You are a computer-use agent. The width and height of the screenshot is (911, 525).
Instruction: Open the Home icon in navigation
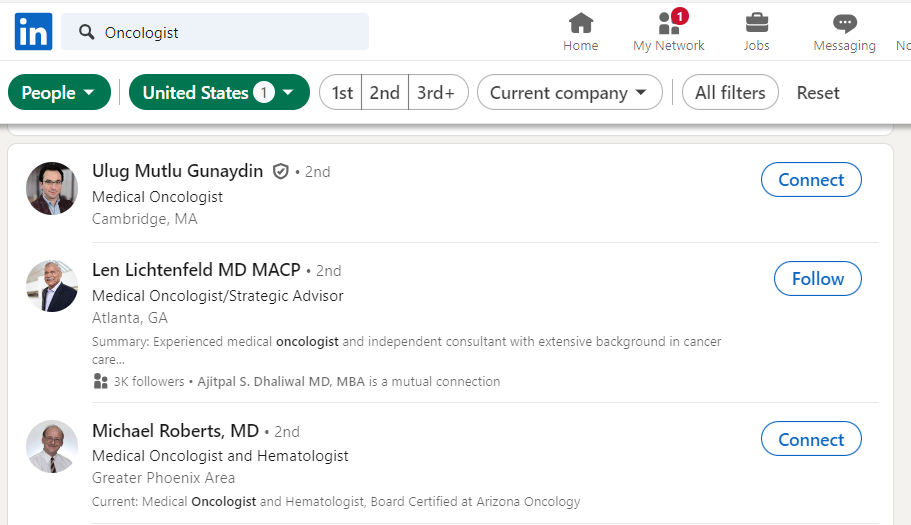580,23
